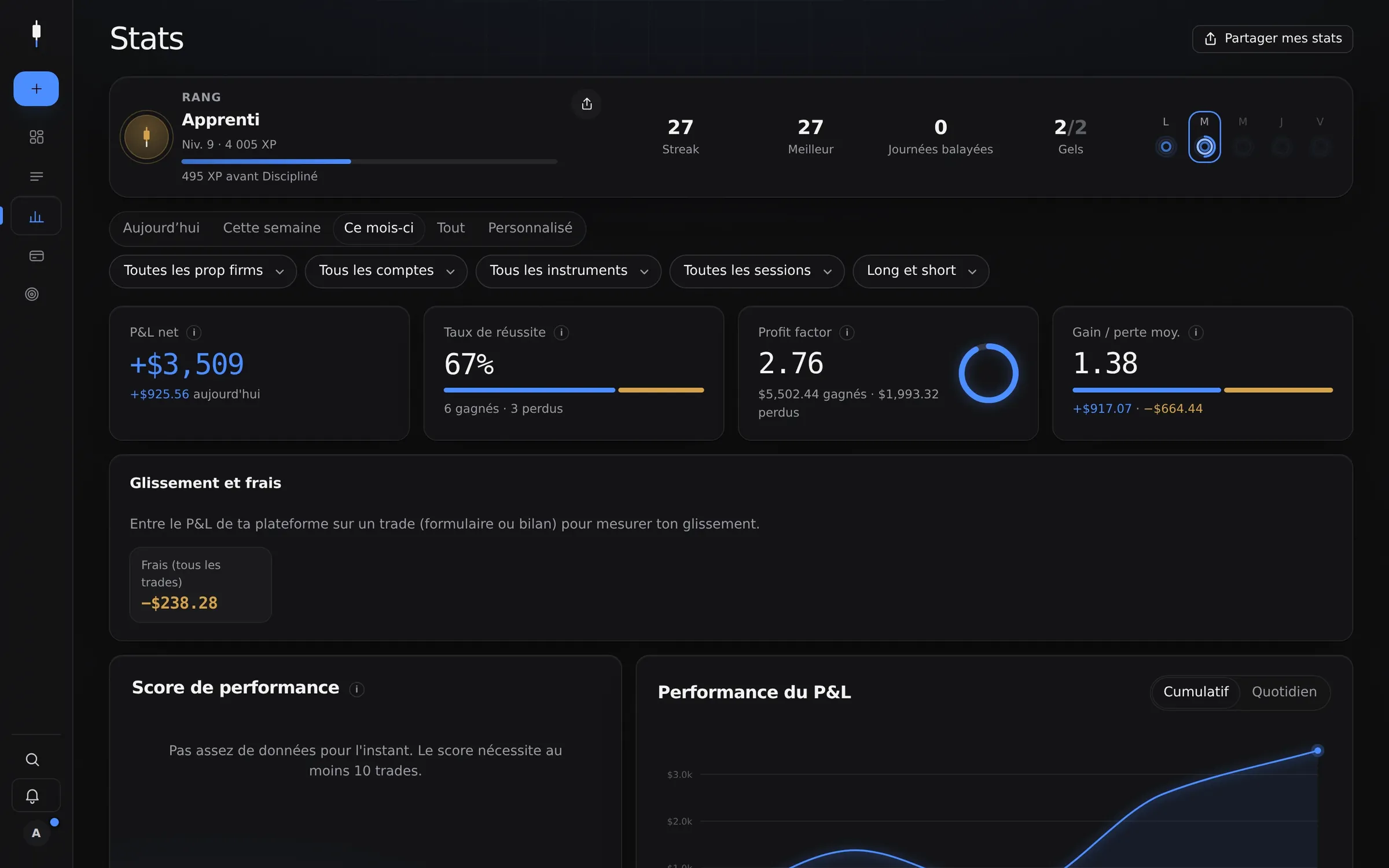The width and height of the screenshot is (1389, 868).
Task: Select the Cette semaine period tab
Action: pyautogui.click(x=271, y=228)
